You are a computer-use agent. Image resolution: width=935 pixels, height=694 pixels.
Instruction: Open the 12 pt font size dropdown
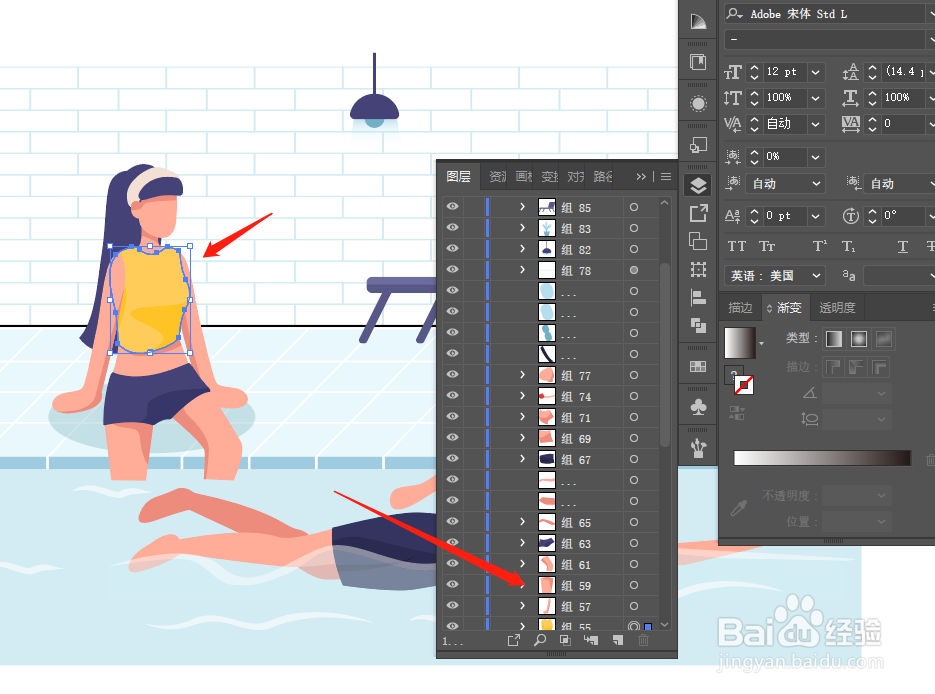(x=814, y=72)
